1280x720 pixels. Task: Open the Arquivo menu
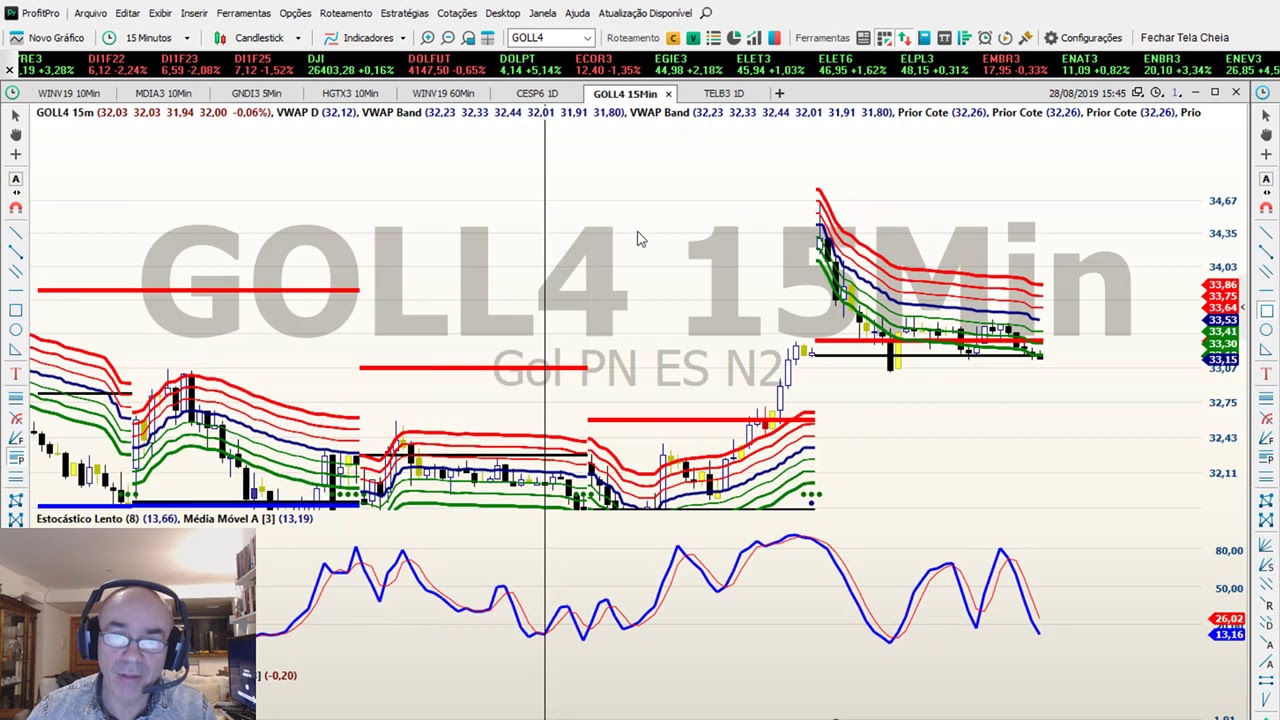tap(90, 13)
